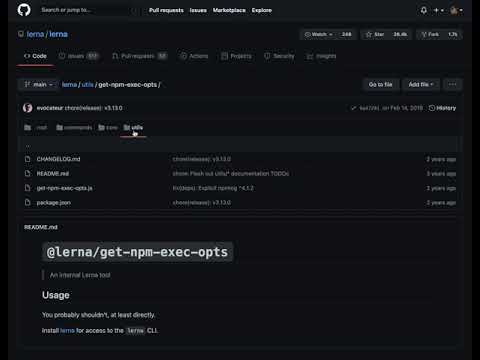Switch to the repo Pull requests tab
This screenshot has height=360, width=480.
click(139, 56)
